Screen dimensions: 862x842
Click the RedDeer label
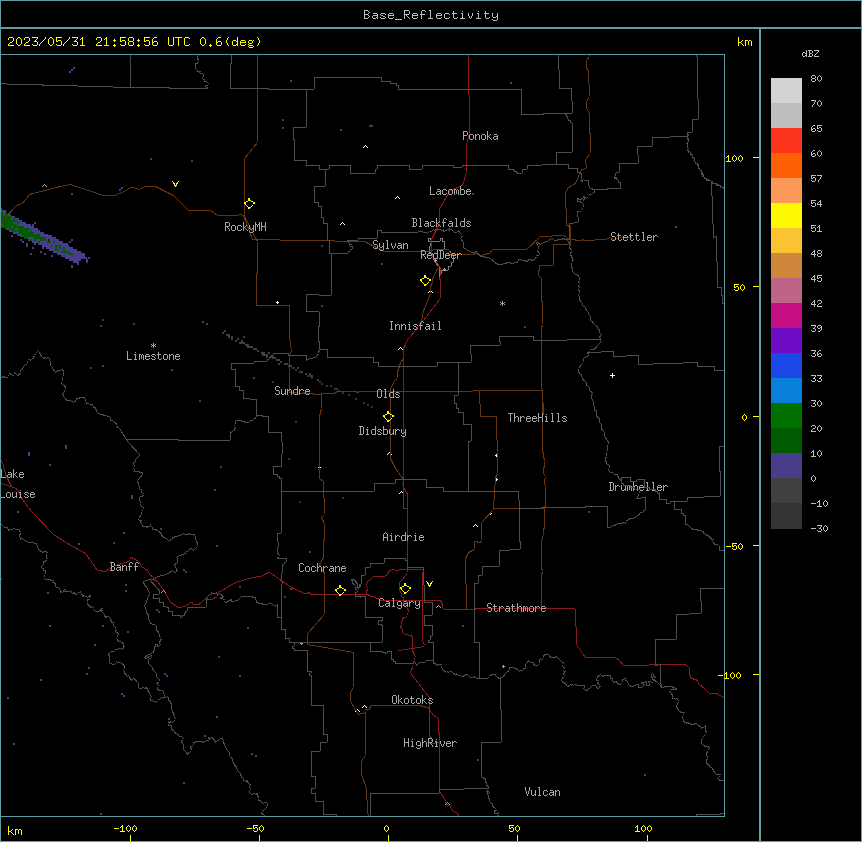tap(440, 255)
